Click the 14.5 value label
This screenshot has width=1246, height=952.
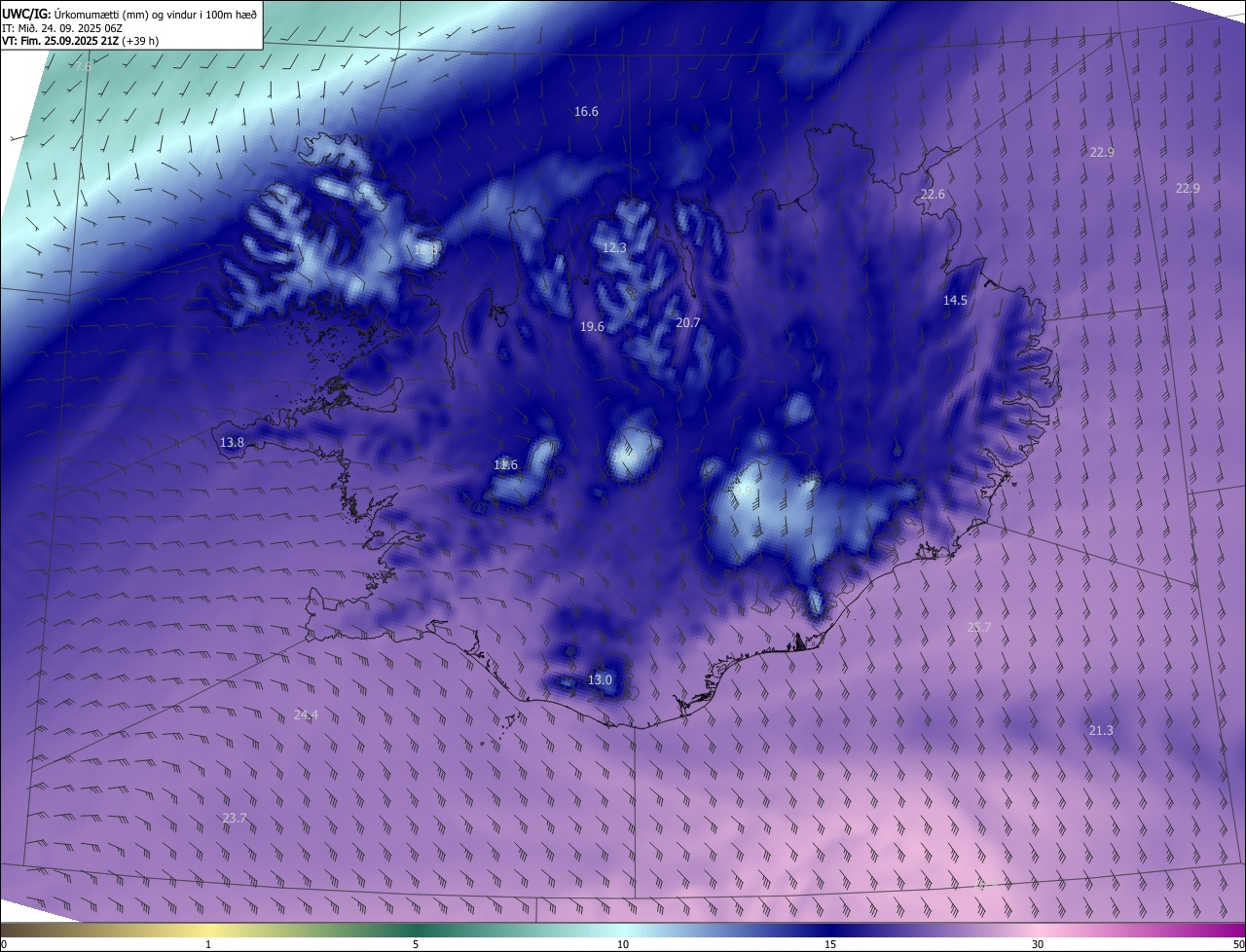(955, 301)
